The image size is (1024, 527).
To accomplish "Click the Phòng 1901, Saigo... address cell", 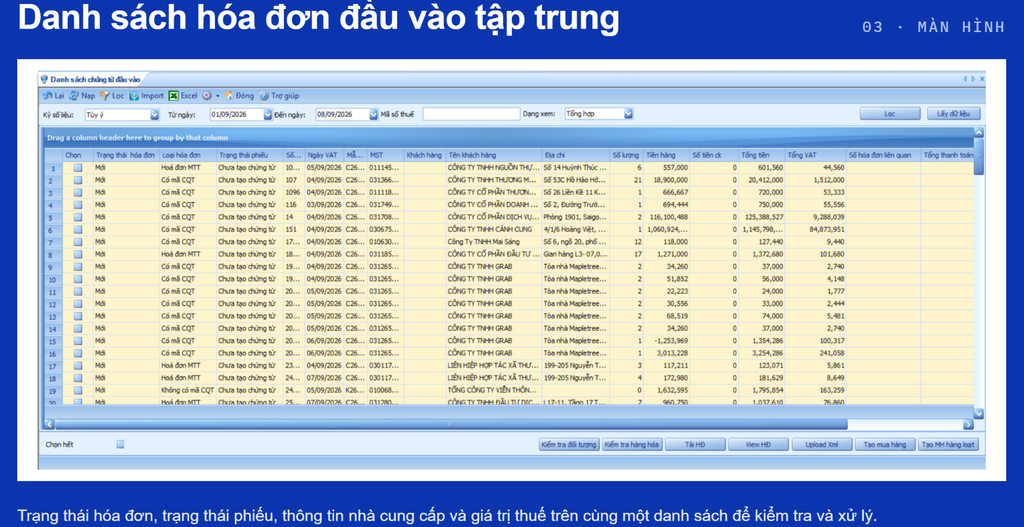I will (x=575, y=217).
